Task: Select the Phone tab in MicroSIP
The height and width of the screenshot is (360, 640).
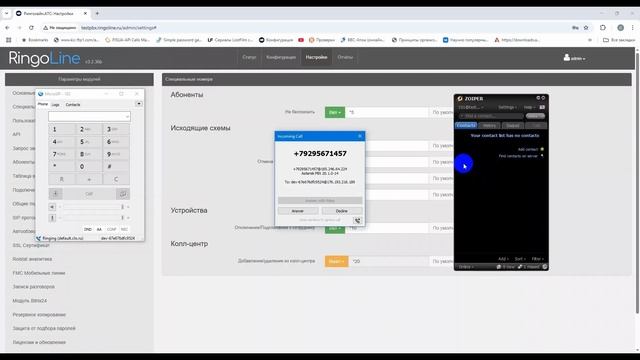Action: click(43, 104)
